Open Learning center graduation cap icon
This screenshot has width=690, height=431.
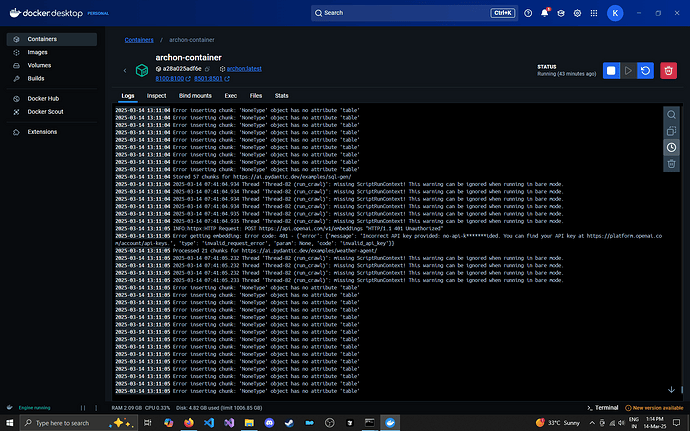point(561,13)
